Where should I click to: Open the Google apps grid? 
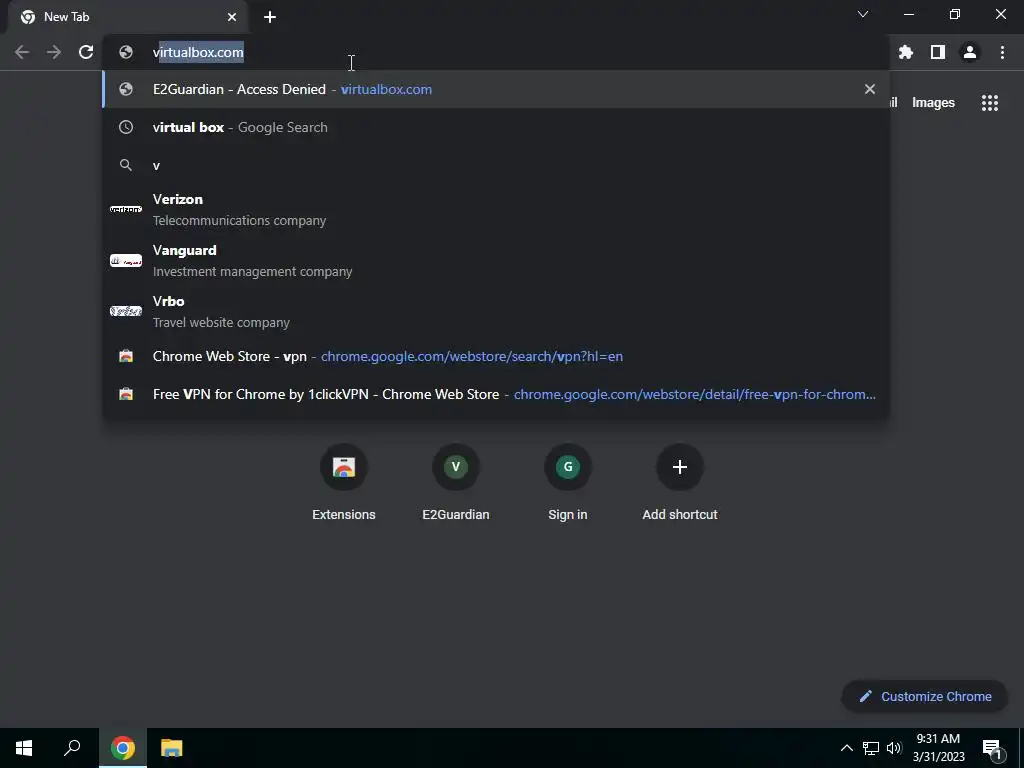[x=989, y=103]
